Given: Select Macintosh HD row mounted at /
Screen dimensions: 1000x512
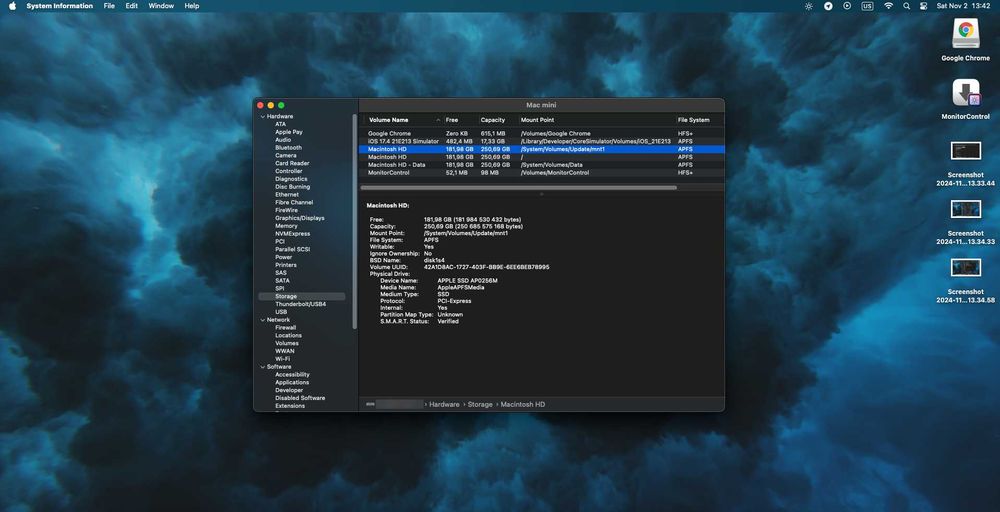Looking at the screenshot, I should click(x=541, y=157).
